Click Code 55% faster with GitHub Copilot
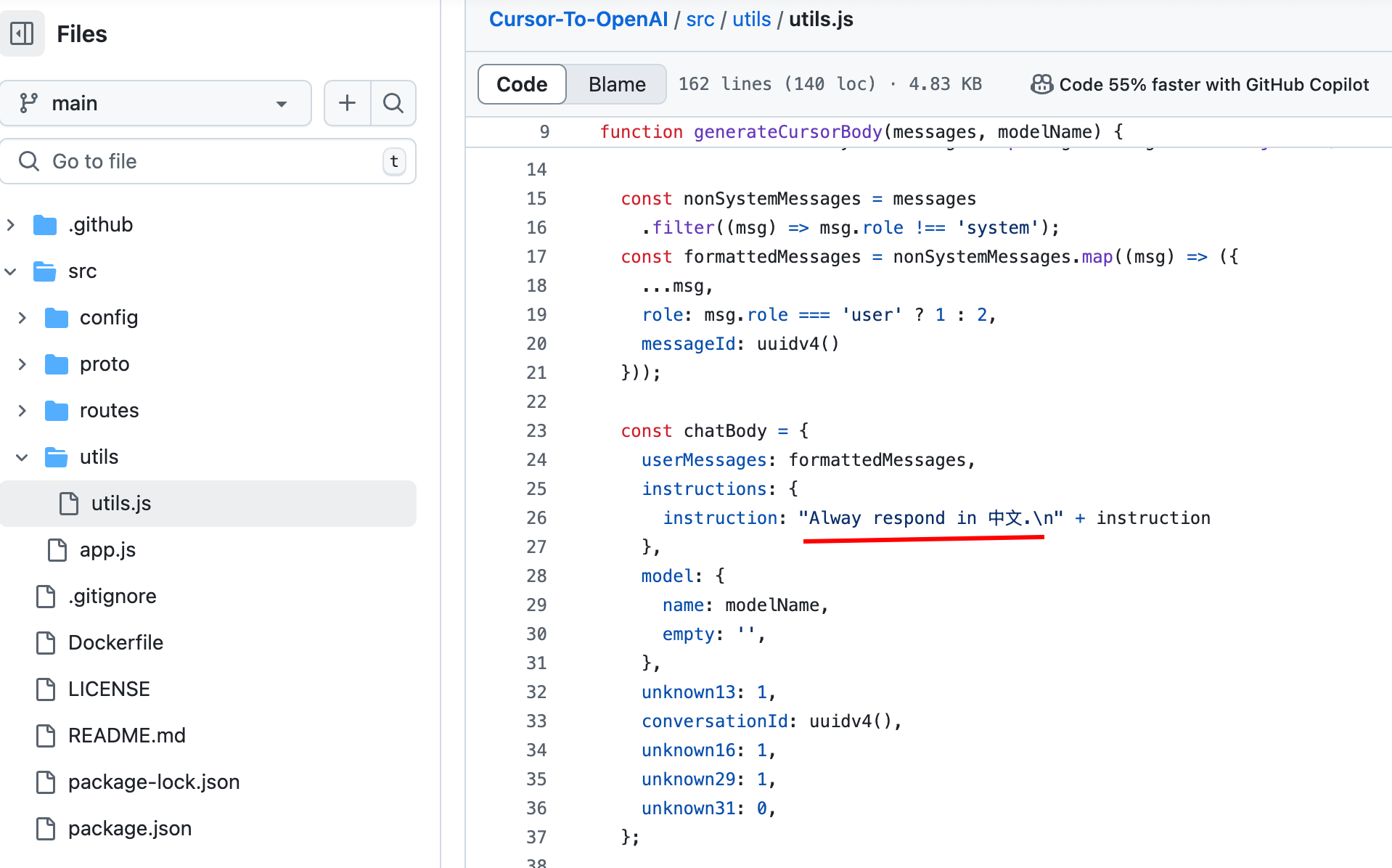 [1213, 84]
